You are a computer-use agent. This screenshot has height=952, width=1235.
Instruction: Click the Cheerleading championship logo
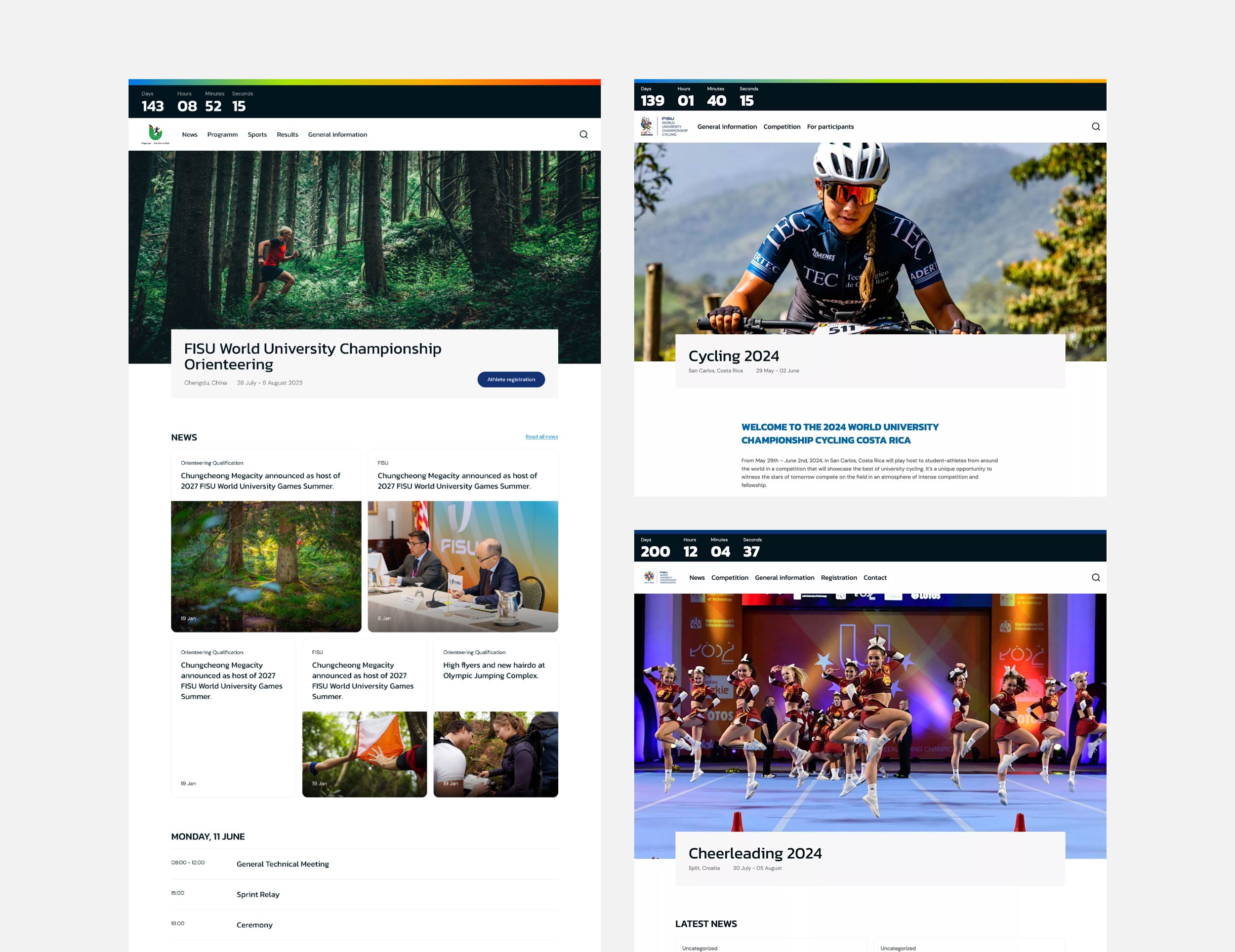coord(659,577)
